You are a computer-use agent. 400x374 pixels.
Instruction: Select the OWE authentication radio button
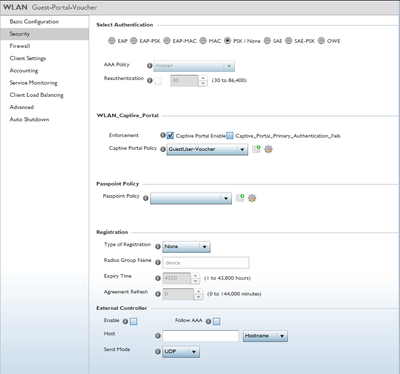[x=321, y=41]
